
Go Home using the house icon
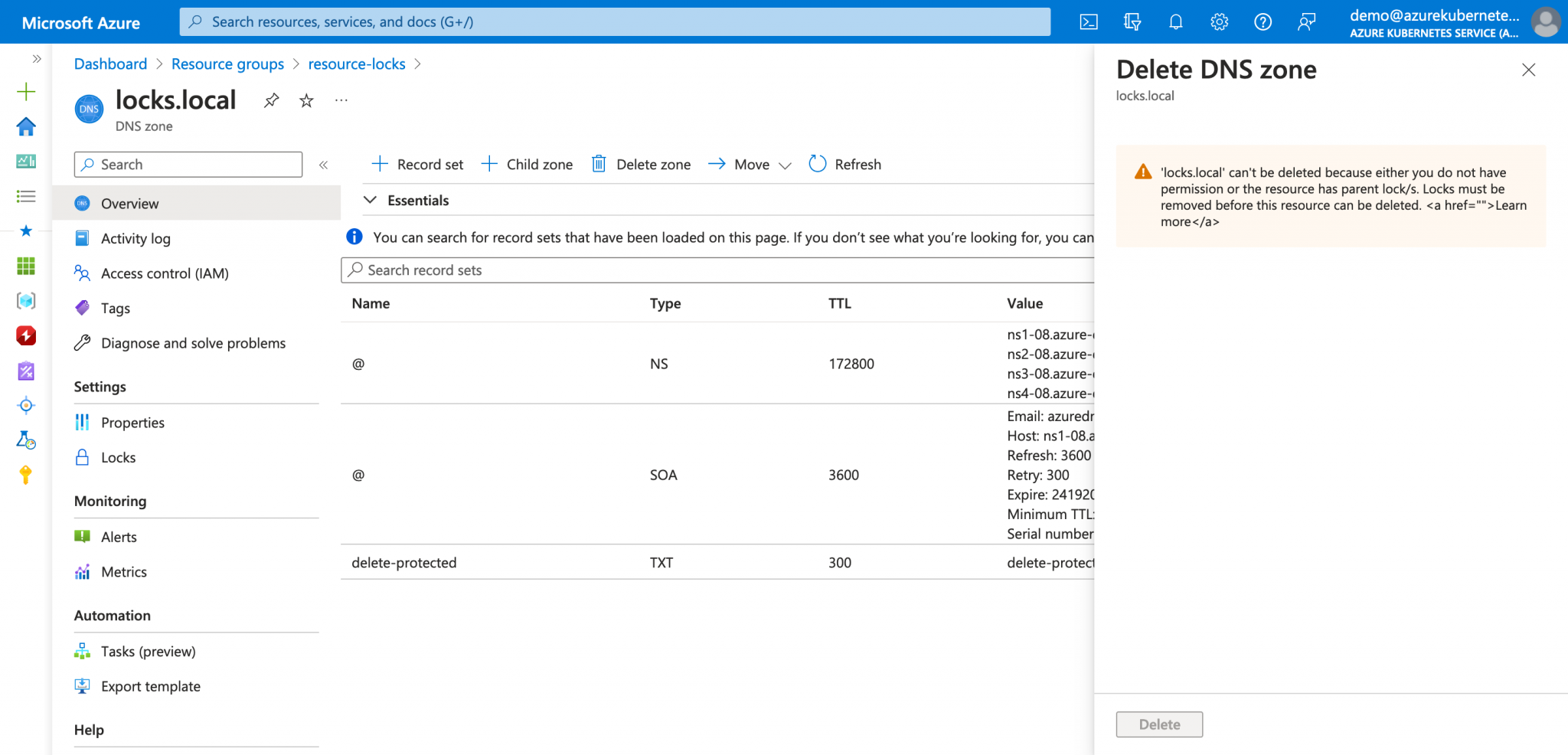coord(26,127)
